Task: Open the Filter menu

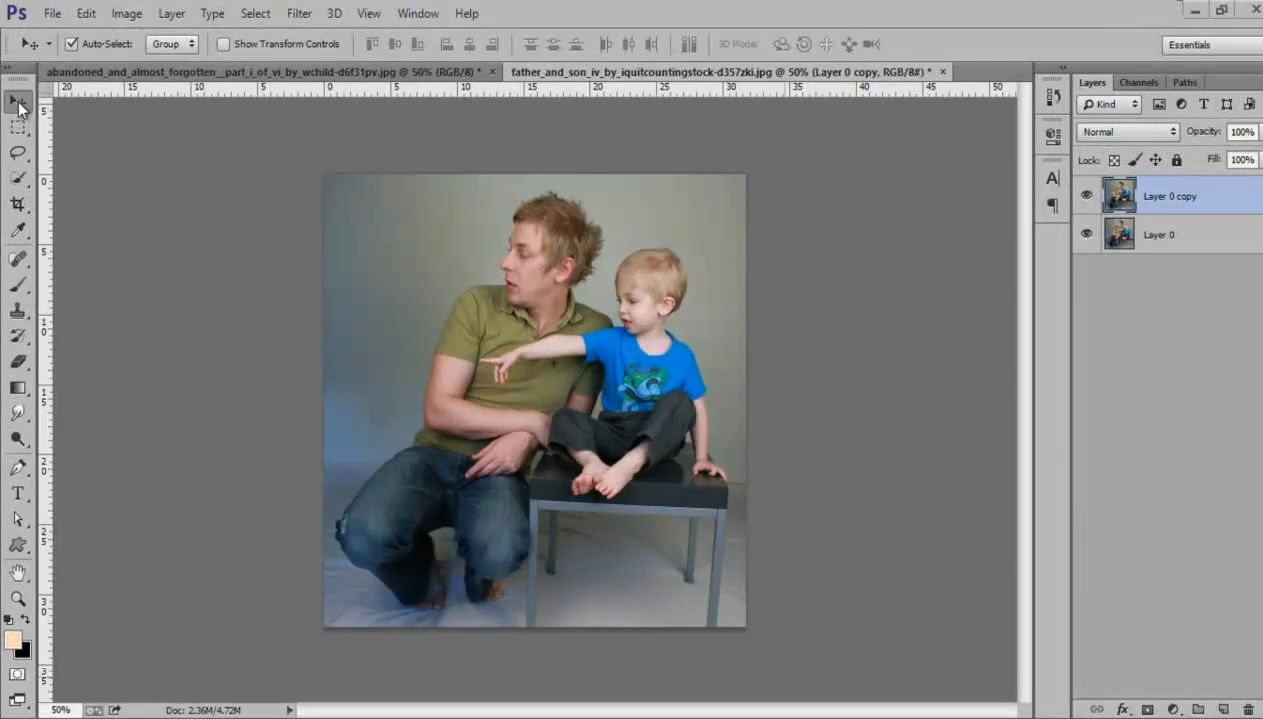Action: (x=299, y=14)
